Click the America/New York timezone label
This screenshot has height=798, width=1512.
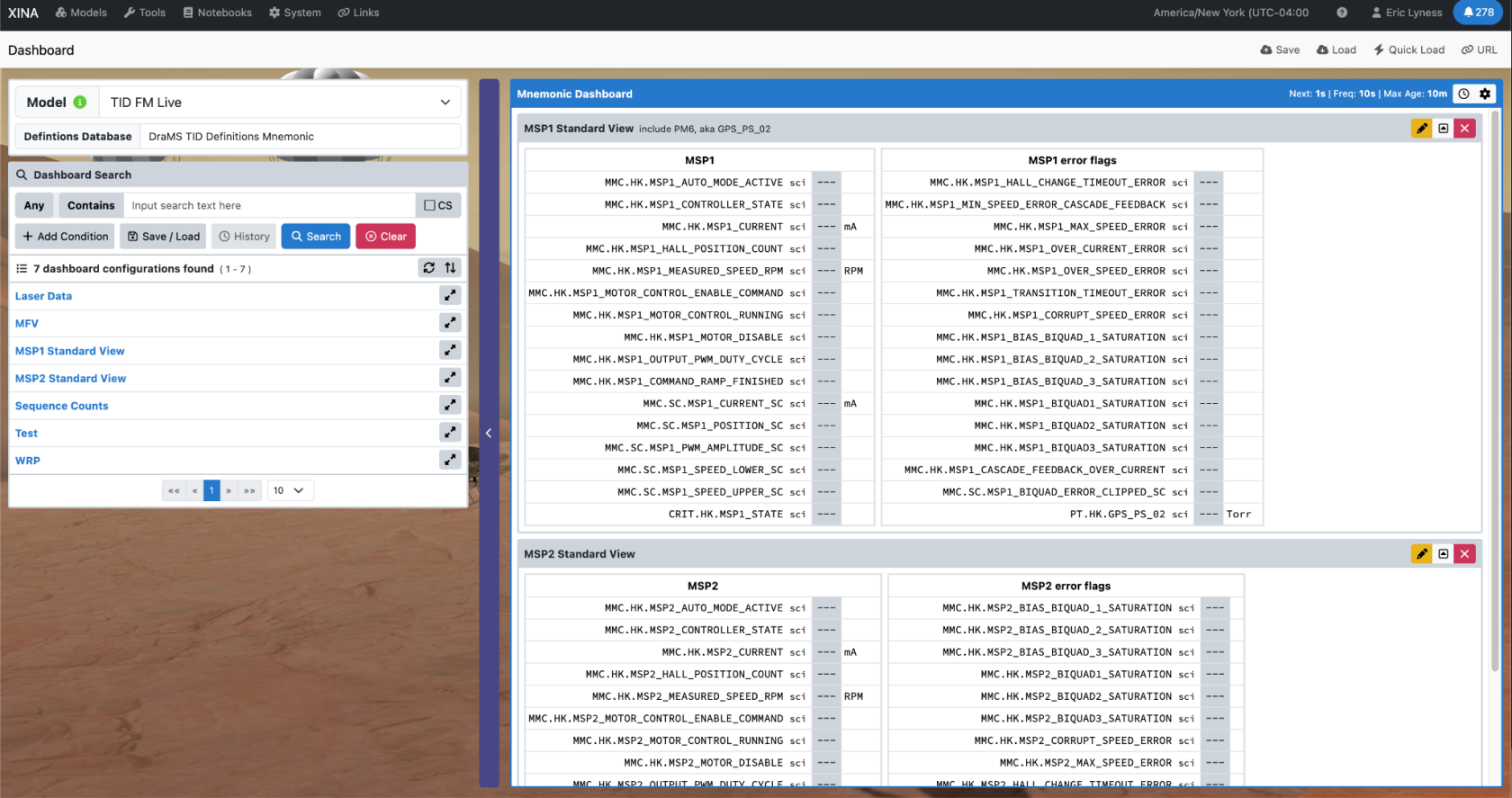[1231, 13]
